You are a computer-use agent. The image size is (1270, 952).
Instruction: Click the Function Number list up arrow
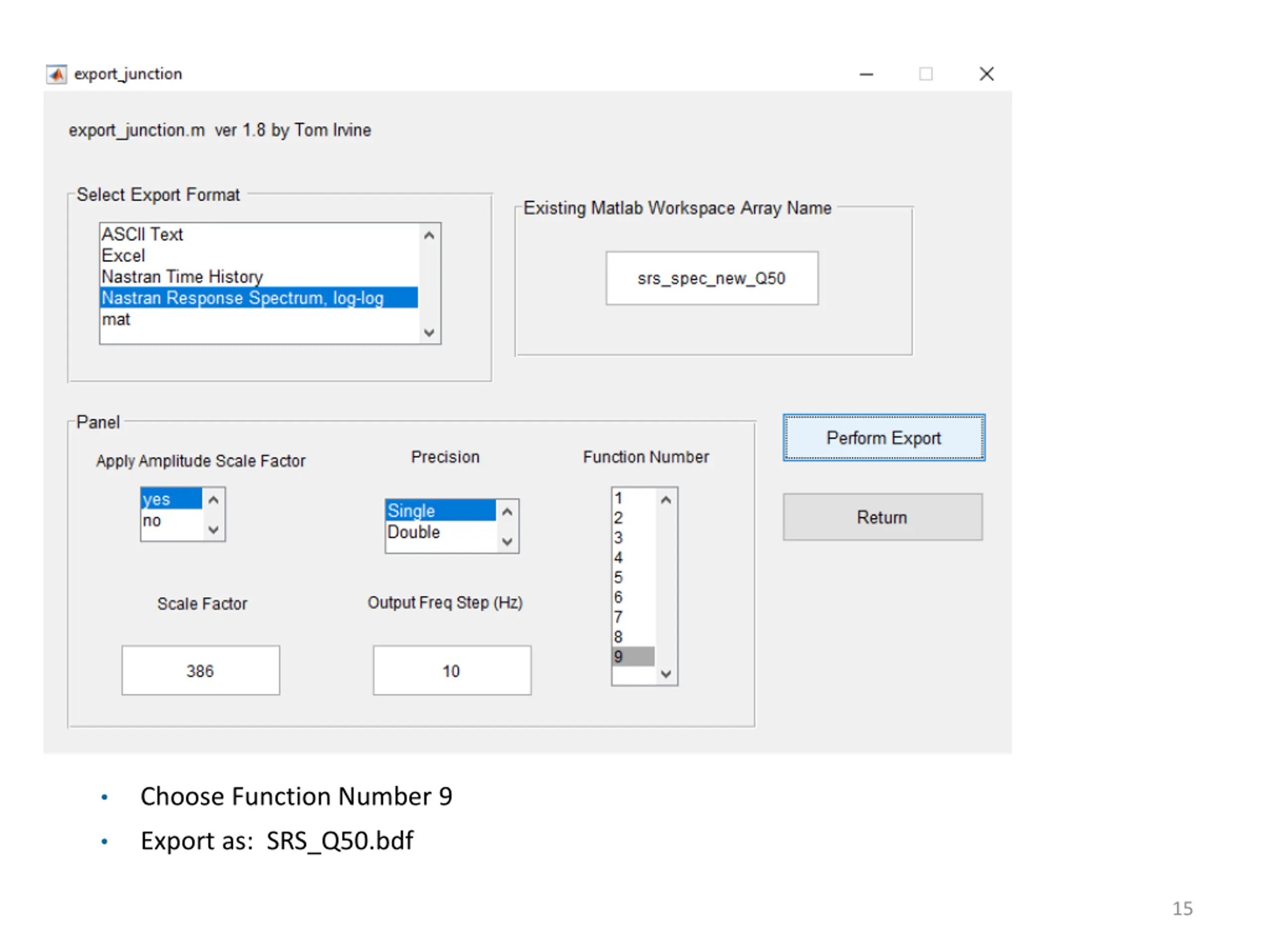666,500
